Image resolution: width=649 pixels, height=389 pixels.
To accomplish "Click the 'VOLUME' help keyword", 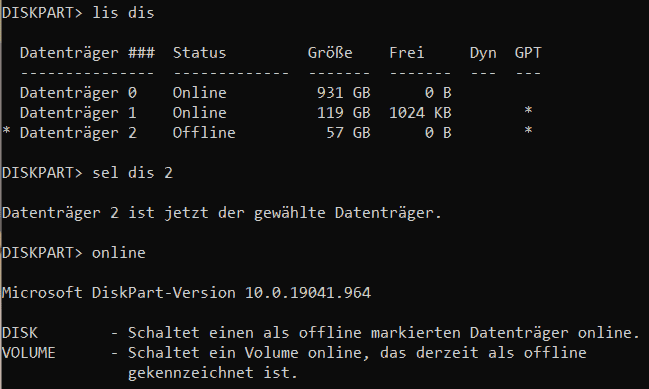I will [29, 353].
